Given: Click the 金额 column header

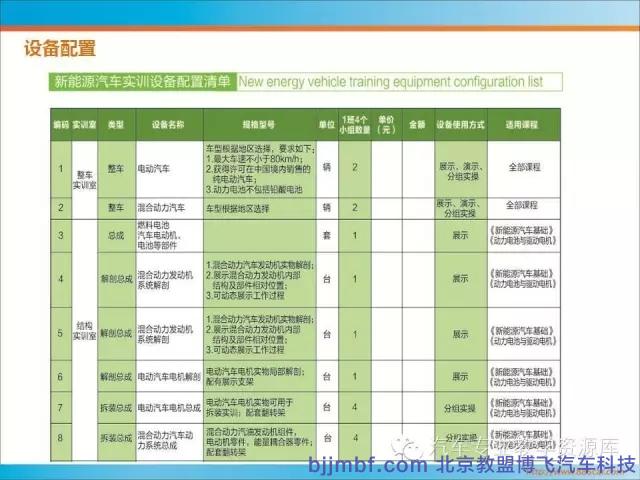Looking at the screenshot, I should (x=416, y=125).
